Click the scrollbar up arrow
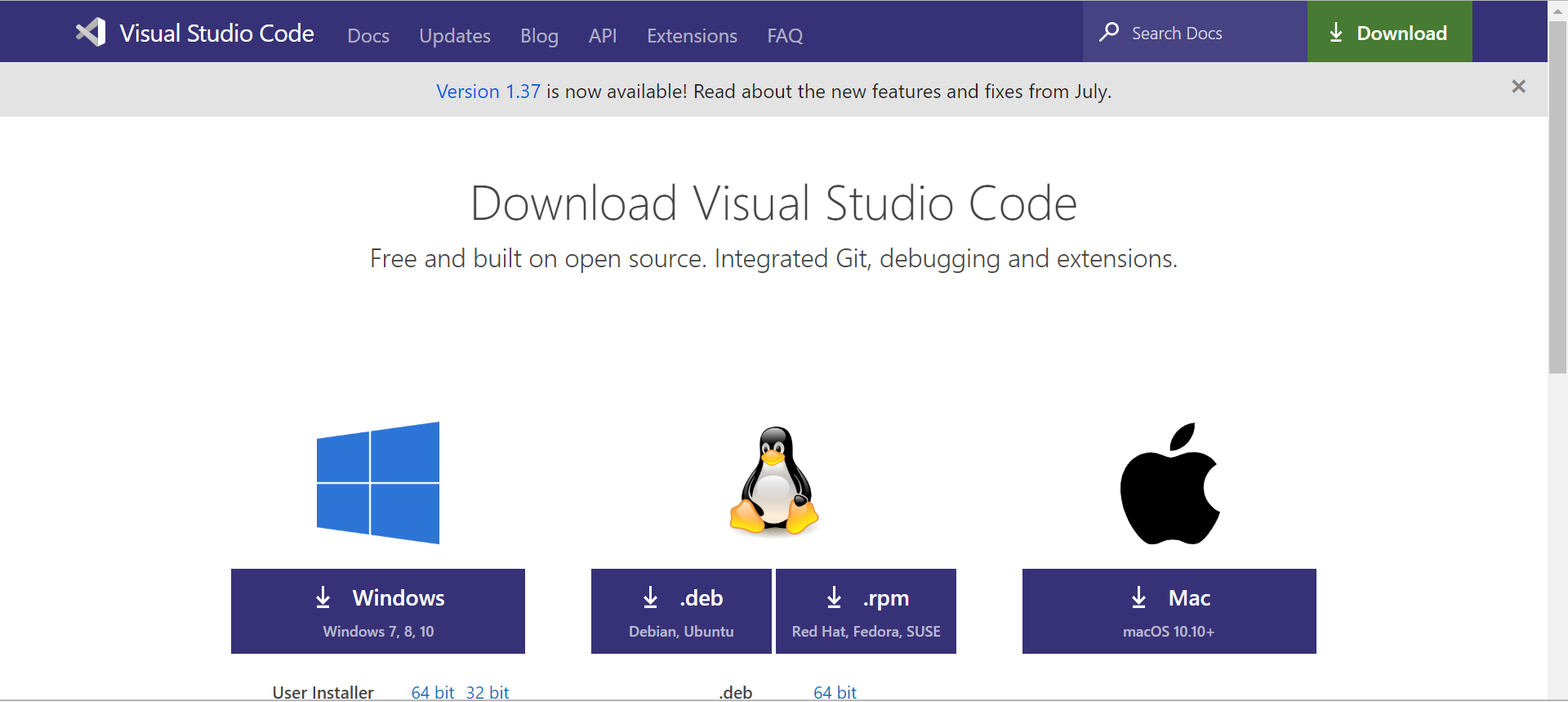 coord(1557,10)
